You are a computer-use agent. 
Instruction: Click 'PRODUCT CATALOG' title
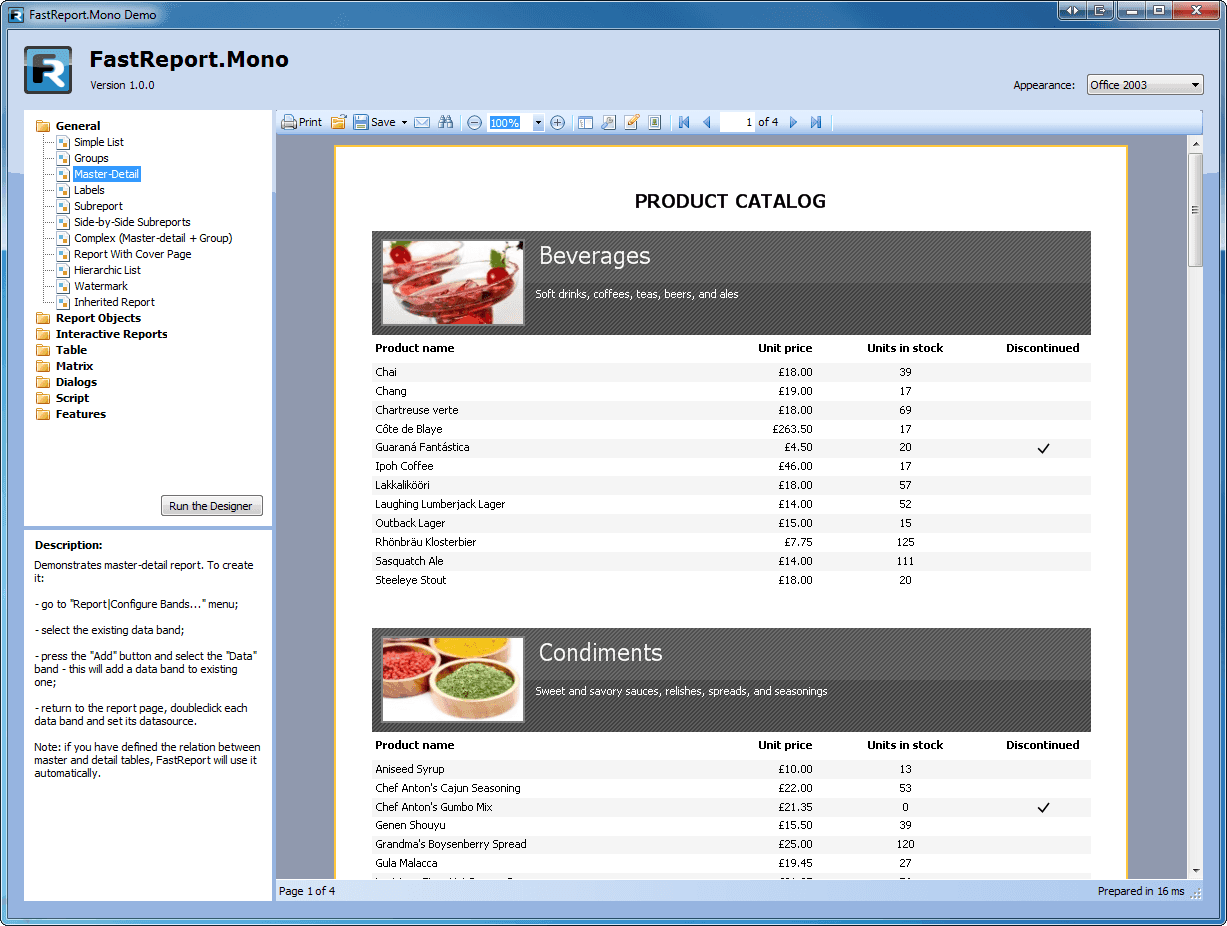point(731,201)
